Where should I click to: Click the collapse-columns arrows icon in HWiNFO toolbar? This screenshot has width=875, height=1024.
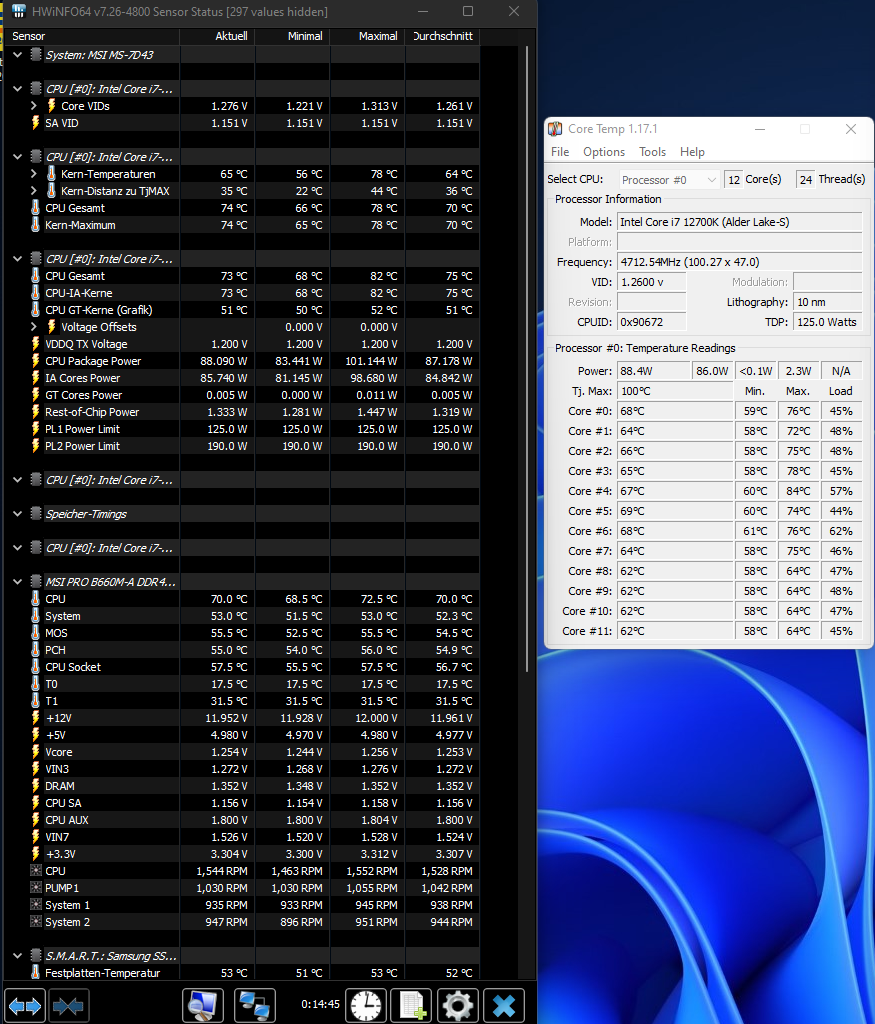point(68,1005)
